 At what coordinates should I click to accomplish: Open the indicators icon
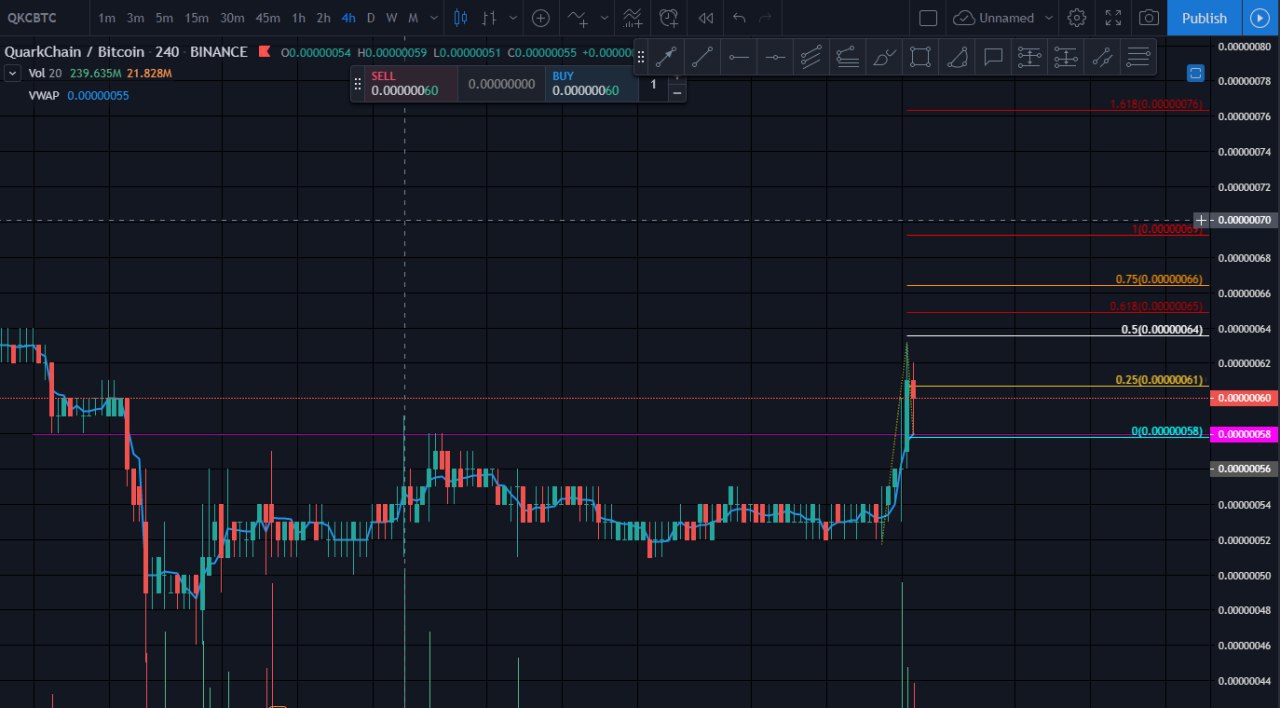pyautogui.click(x=578, y=18)
